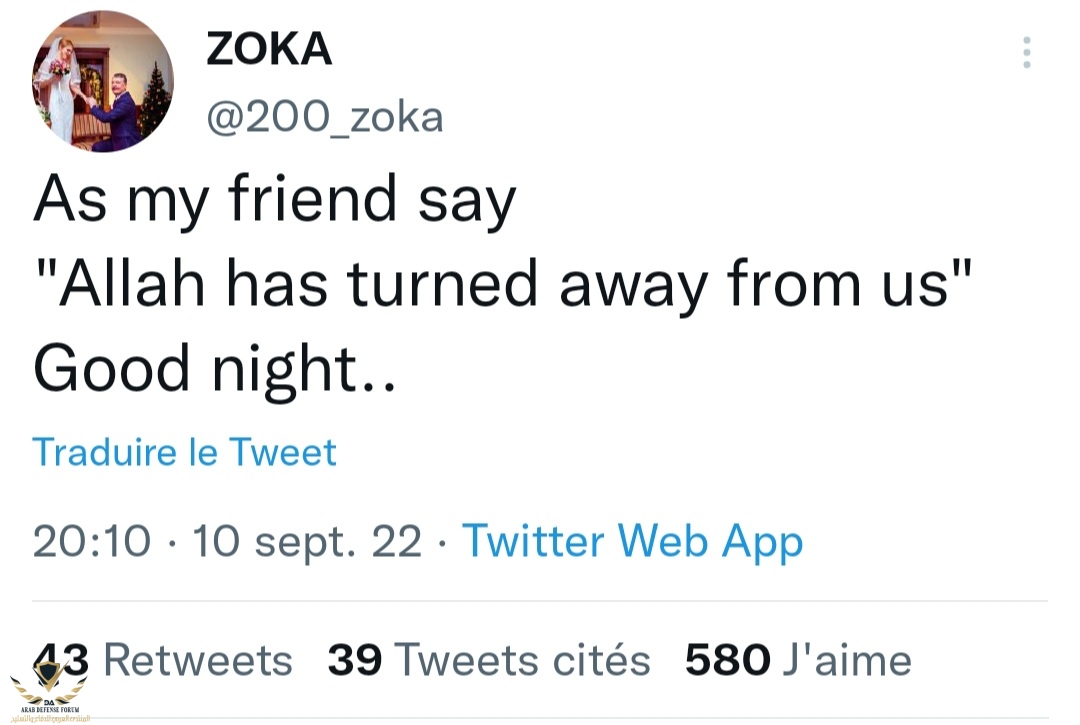Viewport: 1080px width, 725px height.
Task: Show the 39 Tweets cités
Action: tap(489, 660)
